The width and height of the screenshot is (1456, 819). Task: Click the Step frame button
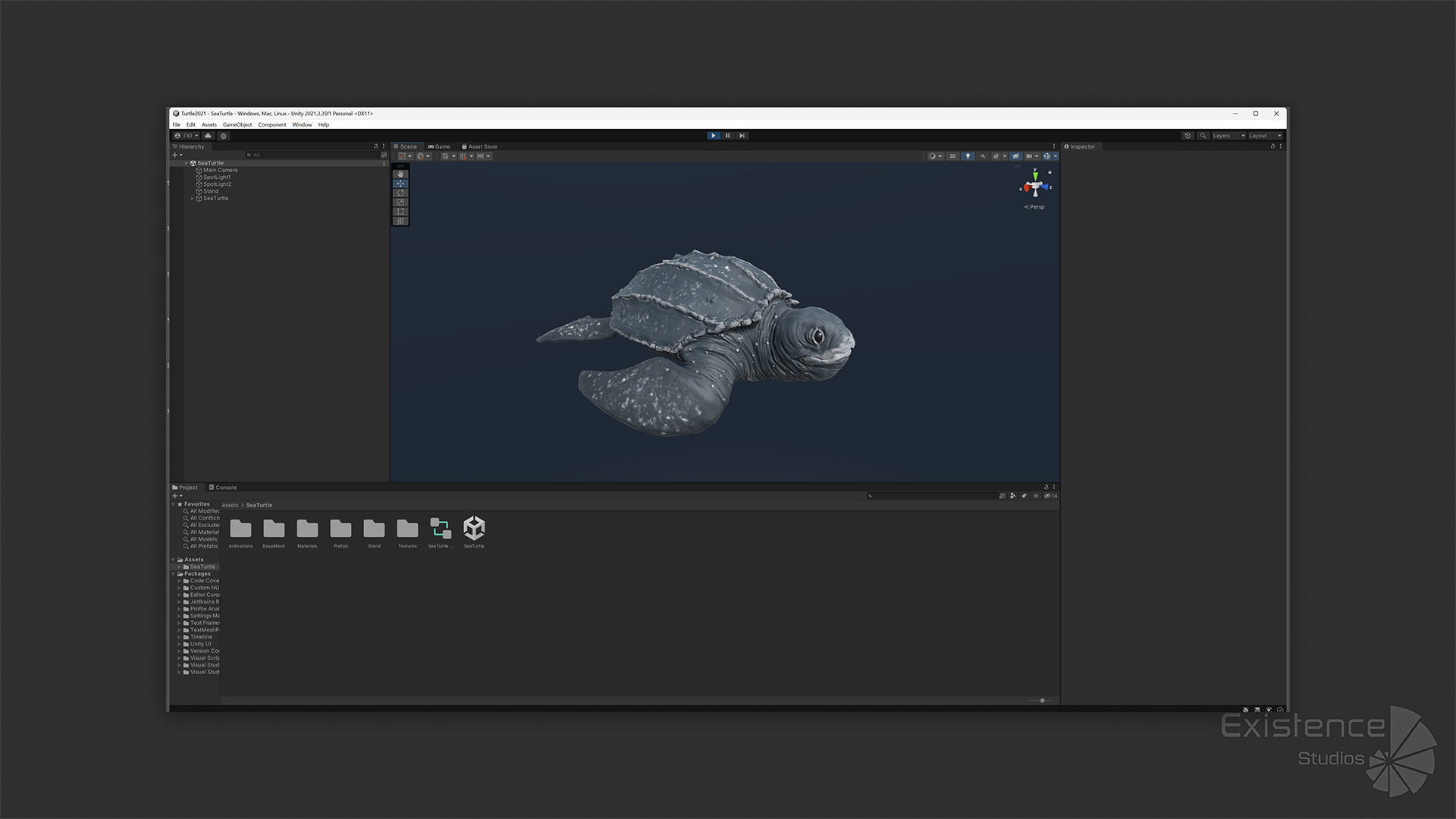tap(742, 136)
